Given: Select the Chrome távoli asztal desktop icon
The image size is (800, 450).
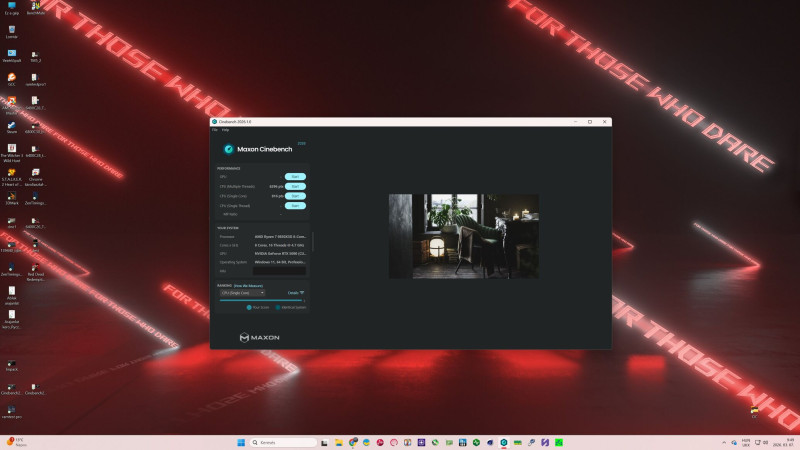Looking at the screenshot, I should click(x=35, y=178).
